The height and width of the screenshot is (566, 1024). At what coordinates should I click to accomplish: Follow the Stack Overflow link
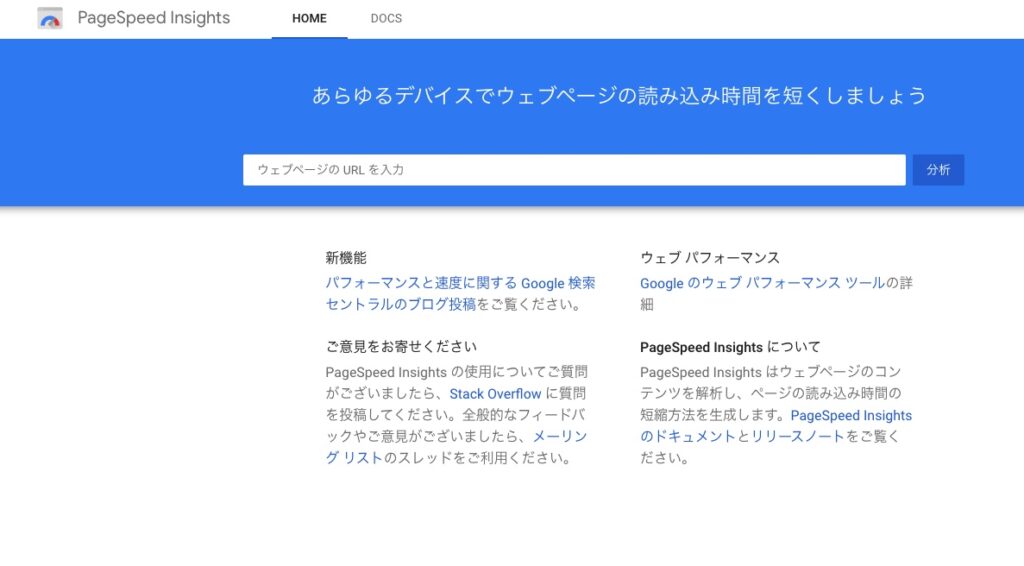click(x=495, y=394)
